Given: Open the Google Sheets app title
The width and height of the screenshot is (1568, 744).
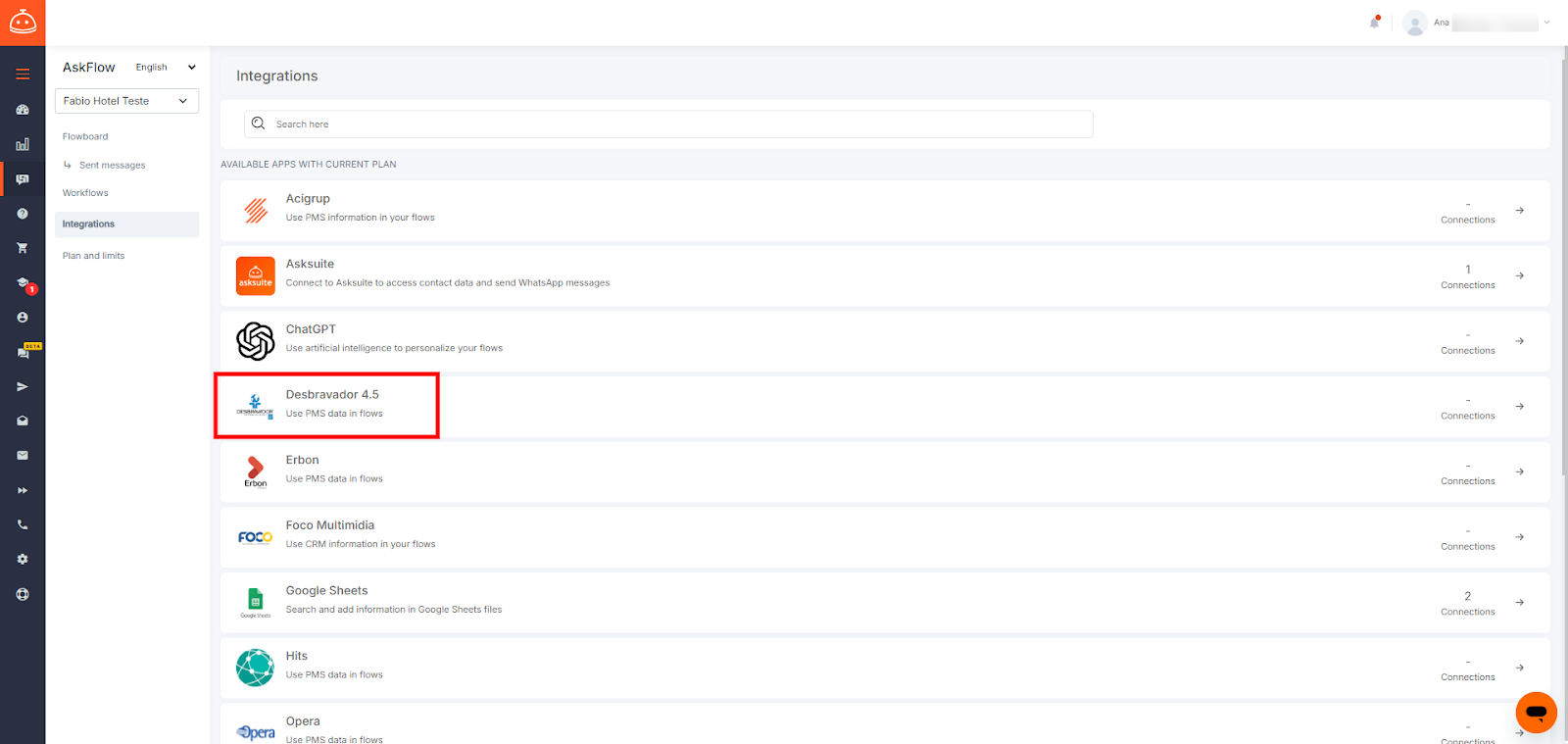Looking at the screenshot, I should pos(326,591).
